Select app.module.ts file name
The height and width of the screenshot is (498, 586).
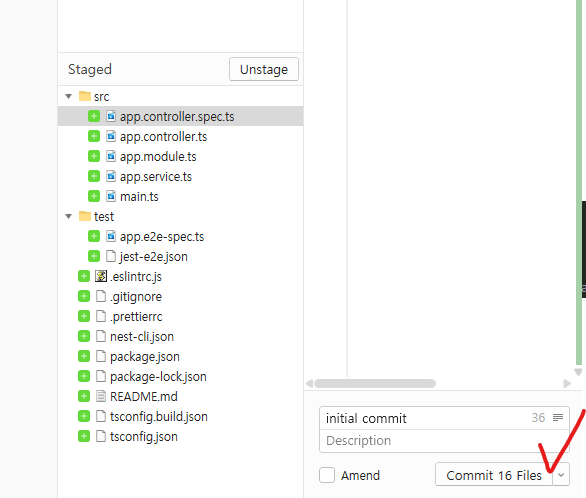coord(158,157)
